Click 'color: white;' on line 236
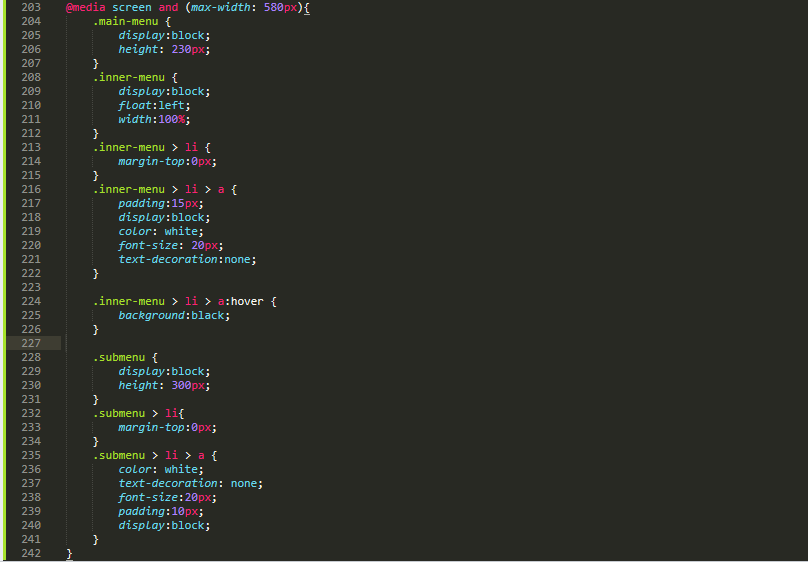This screenshot has width=808, height=562. tap(161, 470)
